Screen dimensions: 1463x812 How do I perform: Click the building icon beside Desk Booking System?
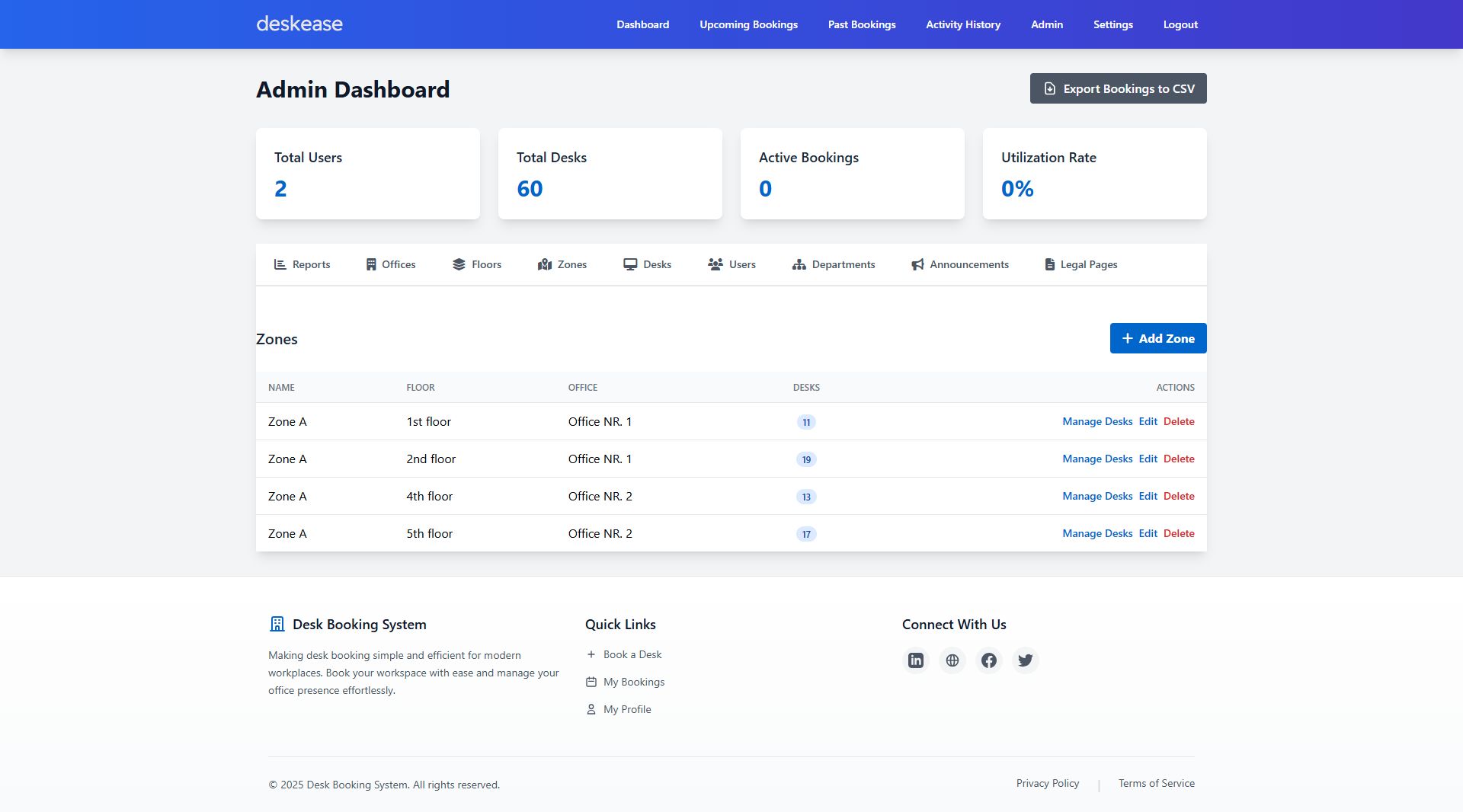tap(277, 625)
